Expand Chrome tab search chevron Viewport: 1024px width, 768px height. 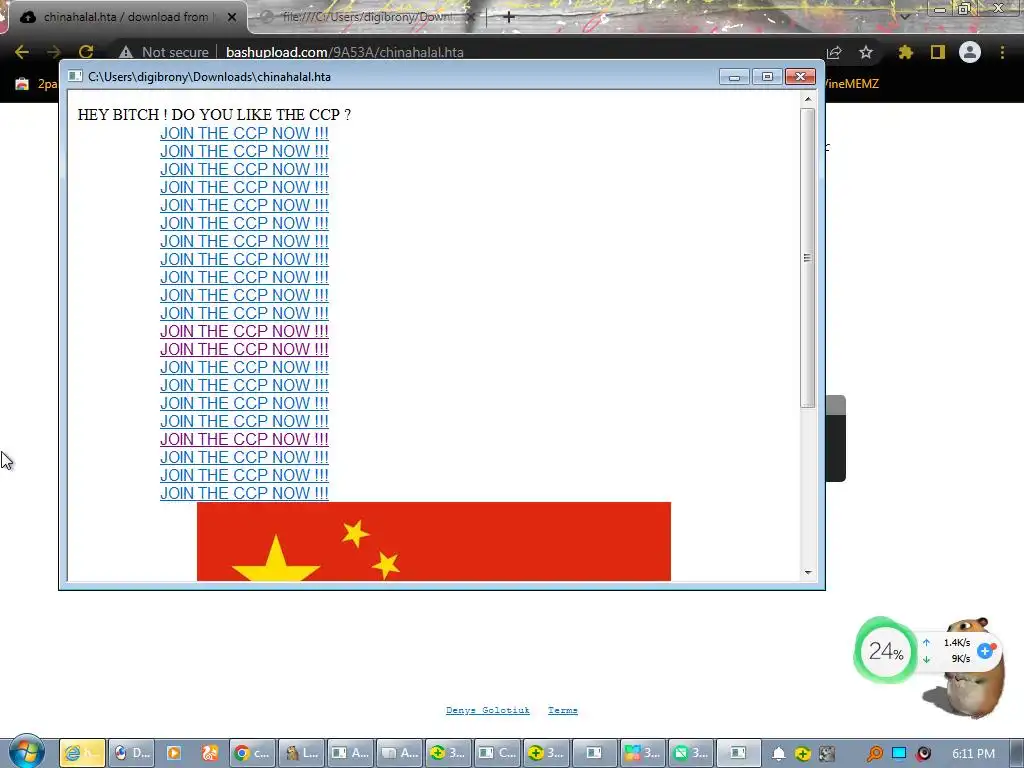[904, 15]
